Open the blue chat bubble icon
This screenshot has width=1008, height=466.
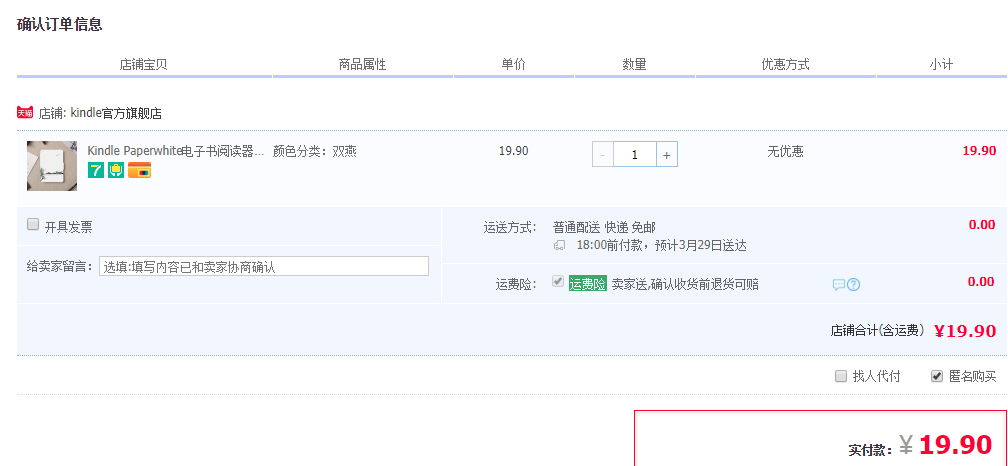[838, 284]
